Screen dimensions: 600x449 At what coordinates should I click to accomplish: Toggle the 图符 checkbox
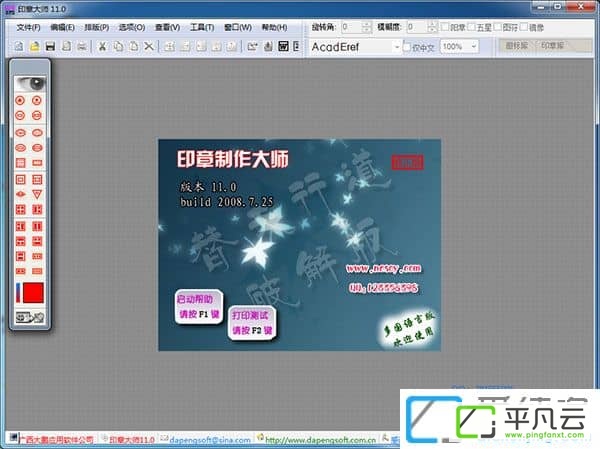coord(498,27)
